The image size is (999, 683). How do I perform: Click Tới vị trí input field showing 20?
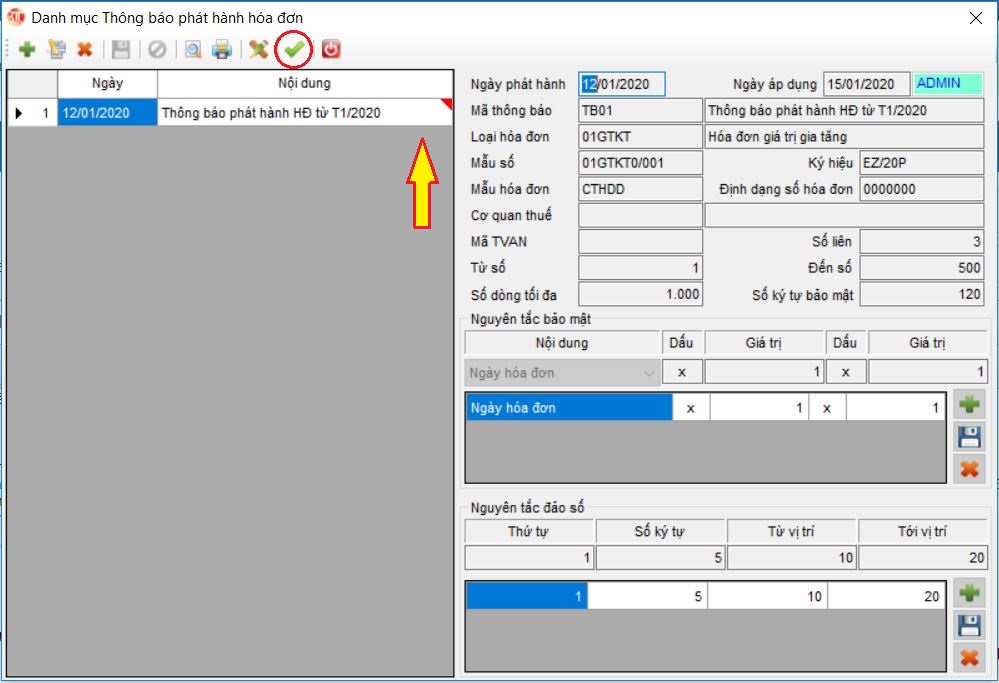[923, 557]
